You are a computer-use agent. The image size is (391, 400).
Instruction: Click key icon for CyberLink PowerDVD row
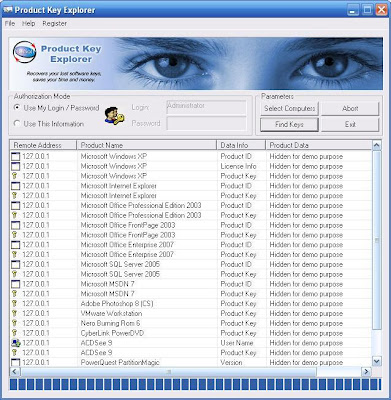coord(15,333)
